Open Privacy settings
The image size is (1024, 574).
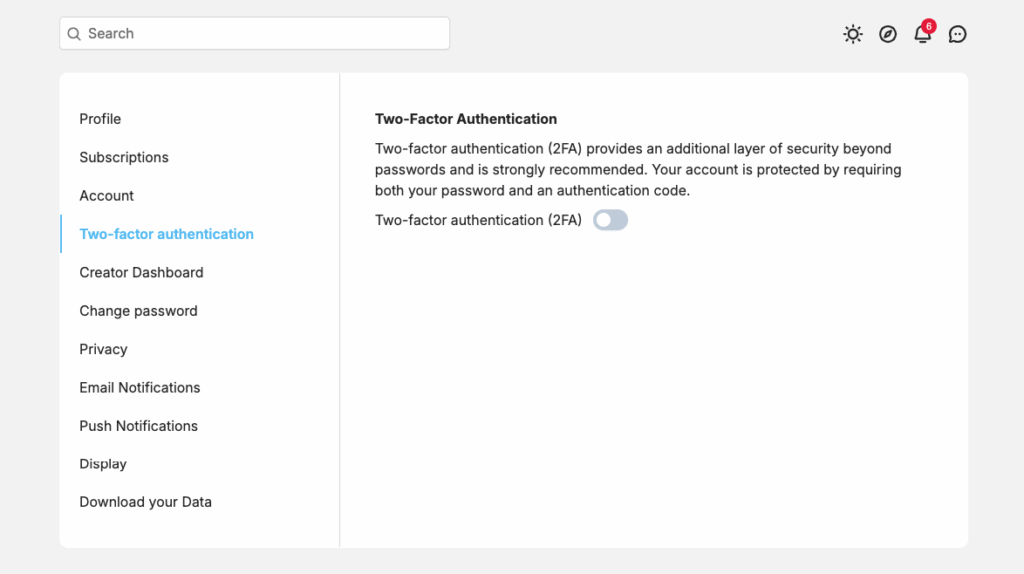coord(103,349)
